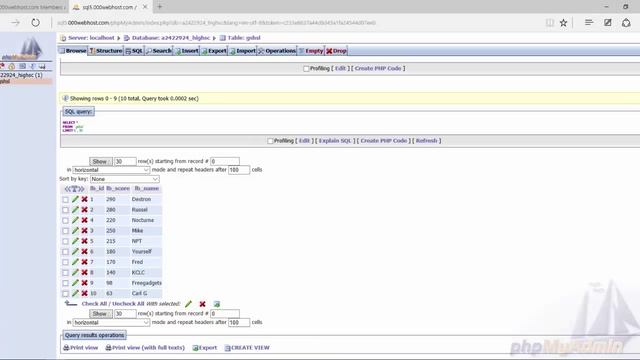Click lower repeat headers cells field
The width and height of the screenshot is (640, 360).
(239, 322)
